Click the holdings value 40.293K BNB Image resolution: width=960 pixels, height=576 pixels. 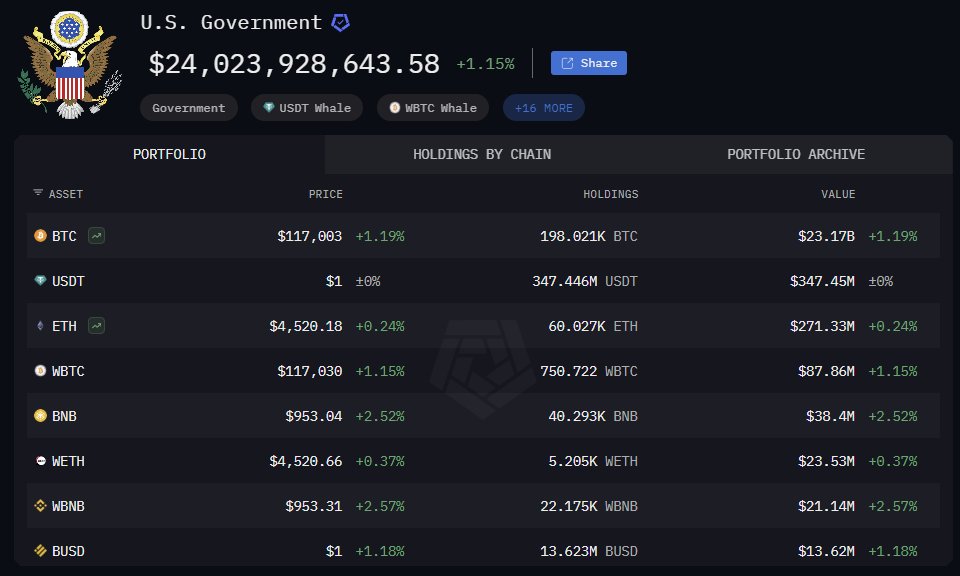593,416
